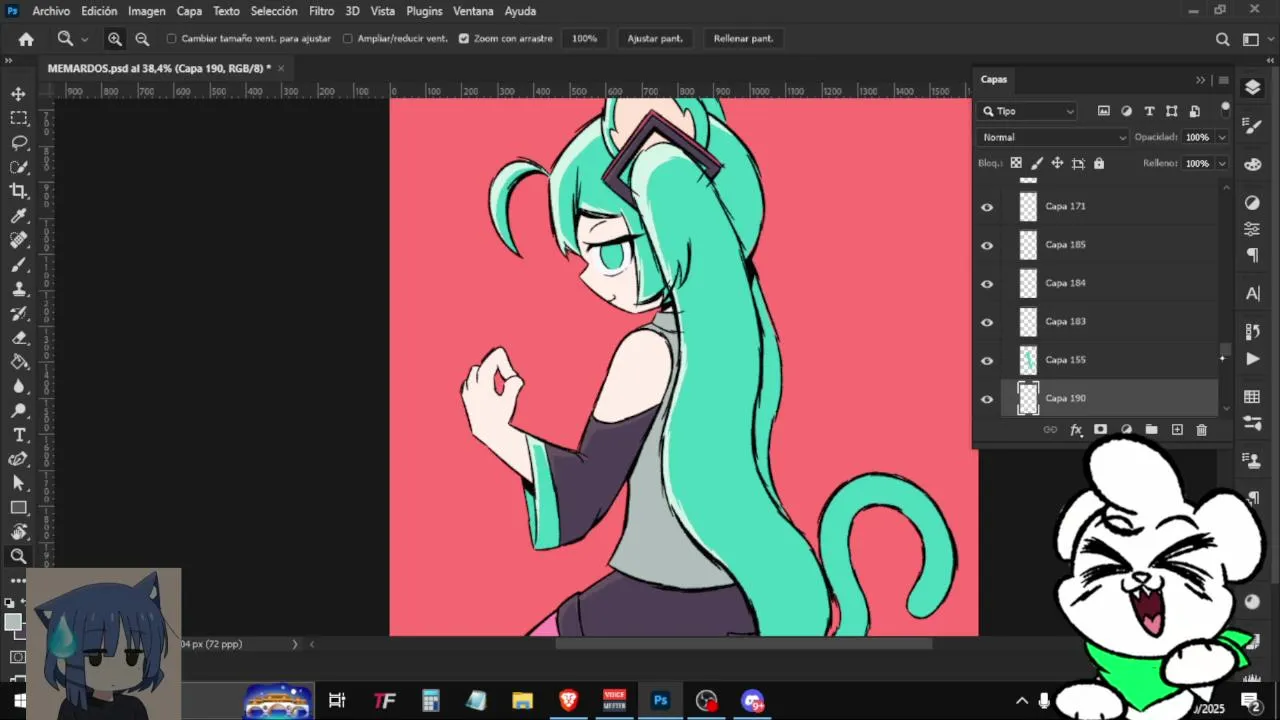The image size is (1280, 720).
Task: Select the Eyedropper tool
Action: pos(18,216)
